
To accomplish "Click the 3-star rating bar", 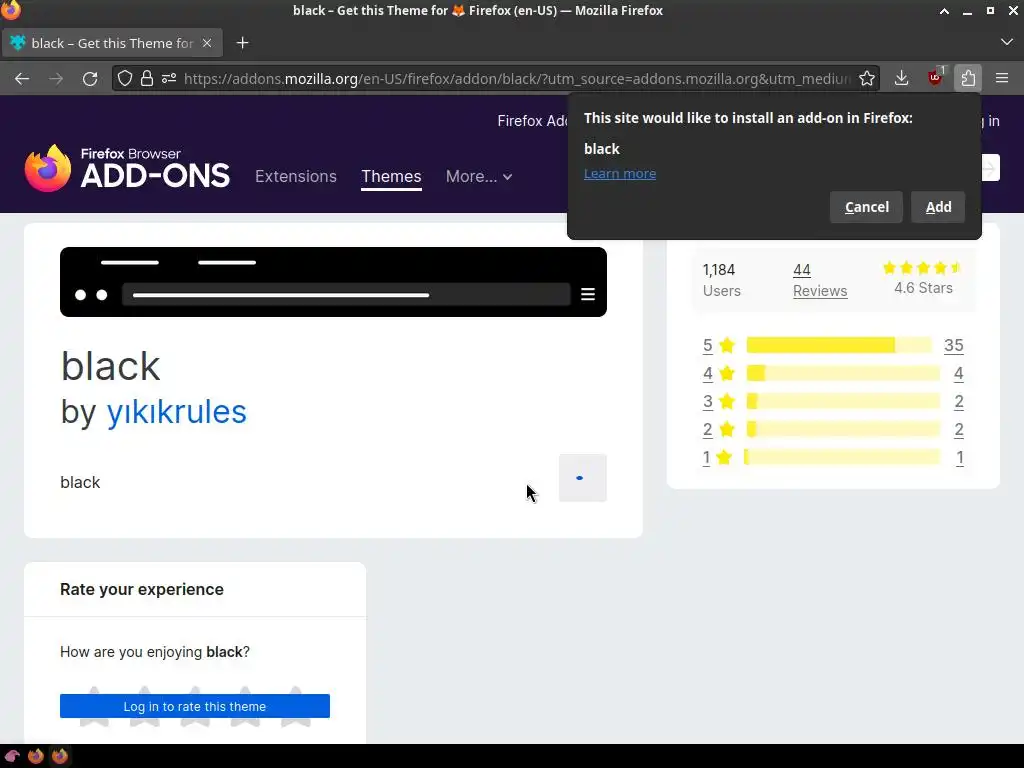I will (842, 401).
